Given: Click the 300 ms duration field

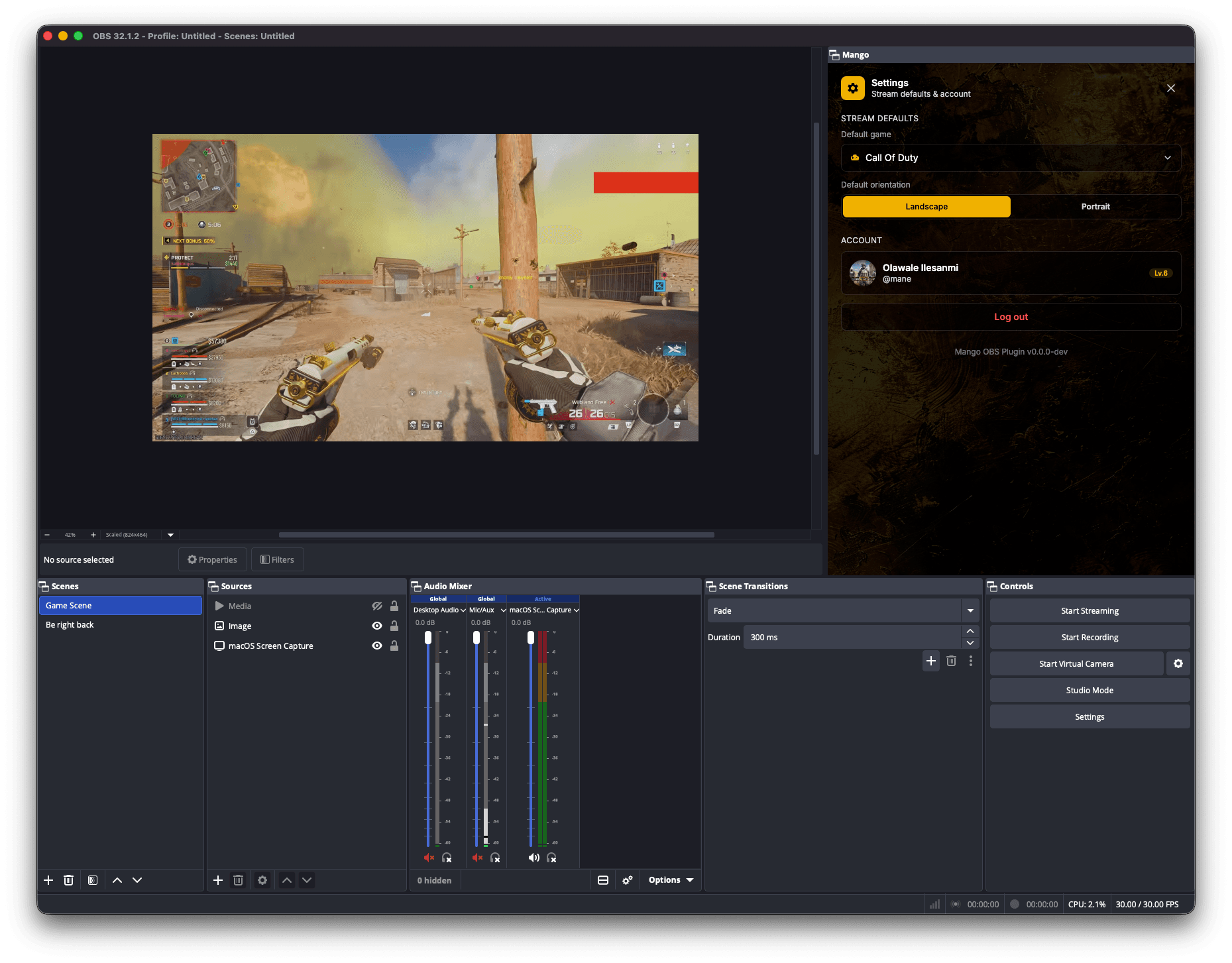Looking at the screenshot, I should (852, 637).
